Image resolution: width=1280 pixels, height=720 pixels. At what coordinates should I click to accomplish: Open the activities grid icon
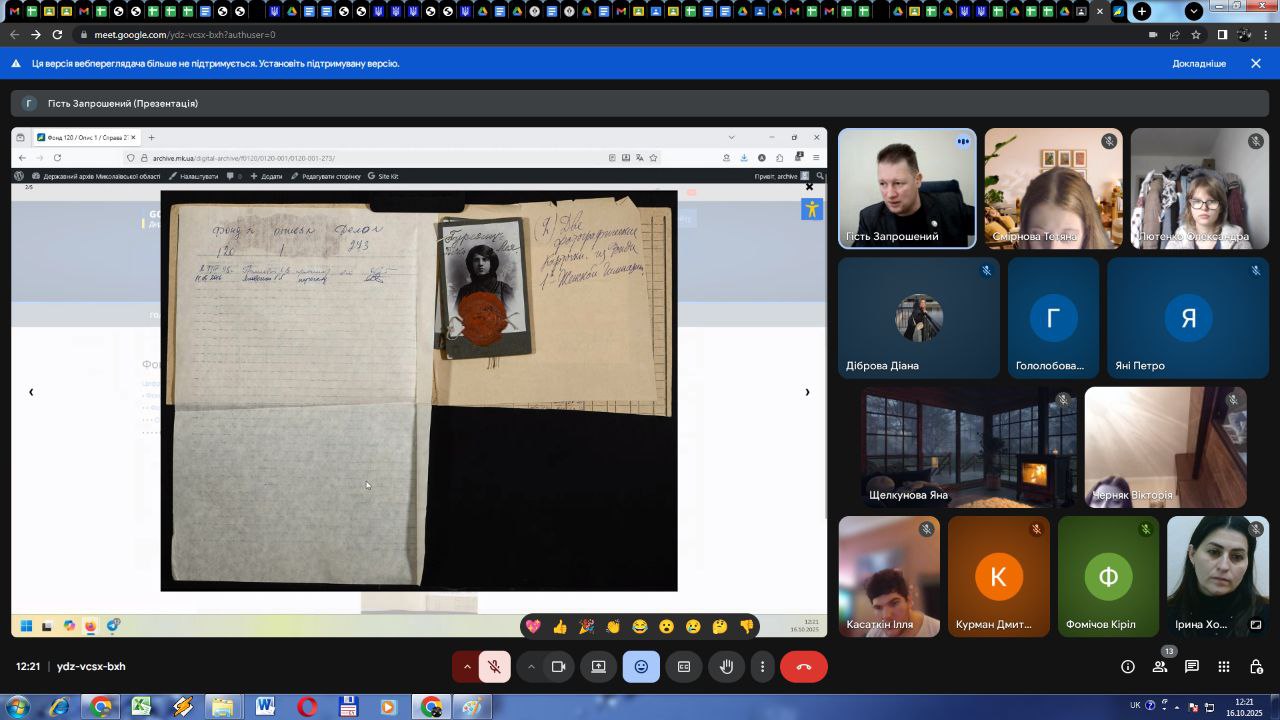[1224, 667]
